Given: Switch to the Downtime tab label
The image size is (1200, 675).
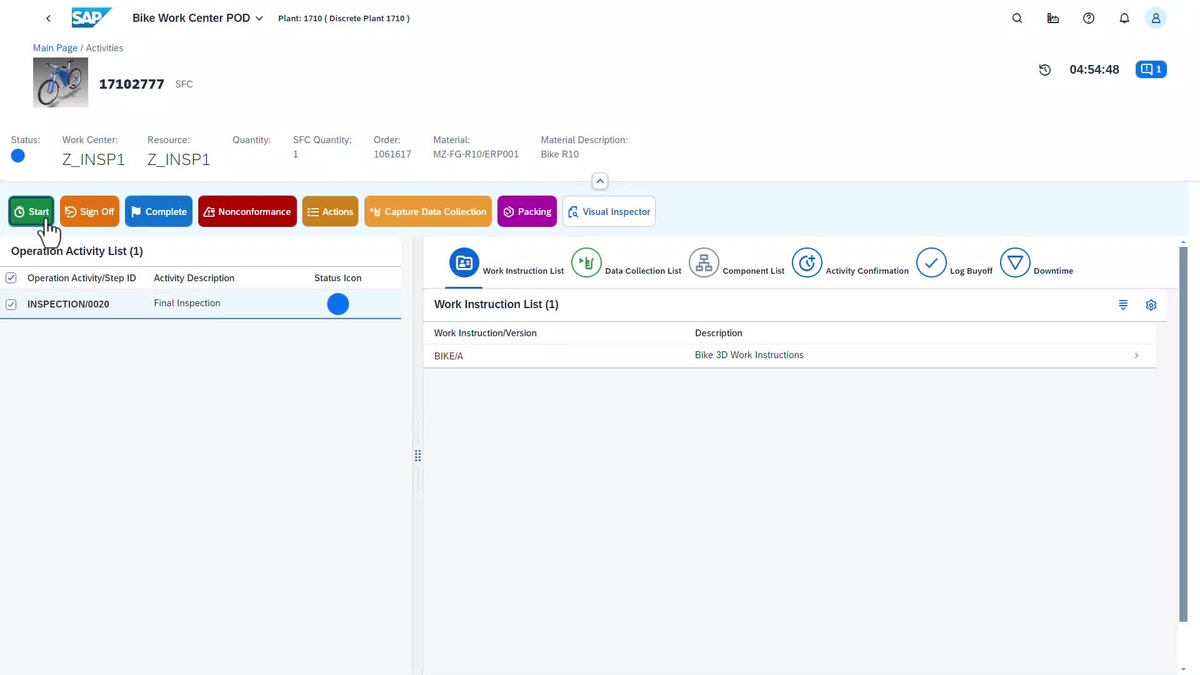Looking at the screenshot, I should [x=1053, y=271].
